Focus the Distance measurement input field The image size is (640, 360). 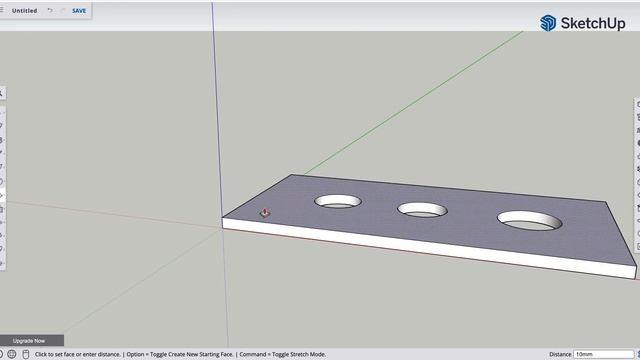604,354
